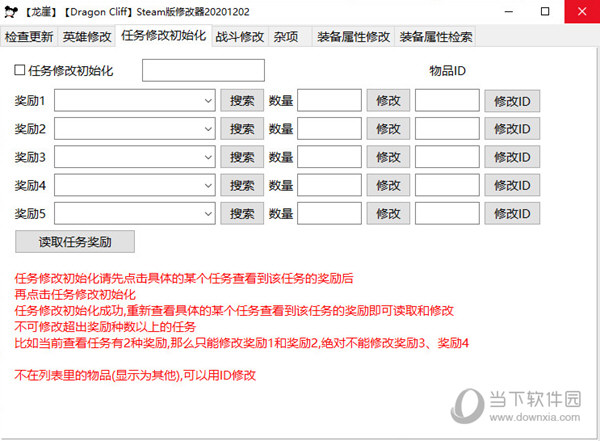Screen dimensions: 600x441
Task: Focus the 数量 field in 奖励4 row
Action: coord(329,185)
